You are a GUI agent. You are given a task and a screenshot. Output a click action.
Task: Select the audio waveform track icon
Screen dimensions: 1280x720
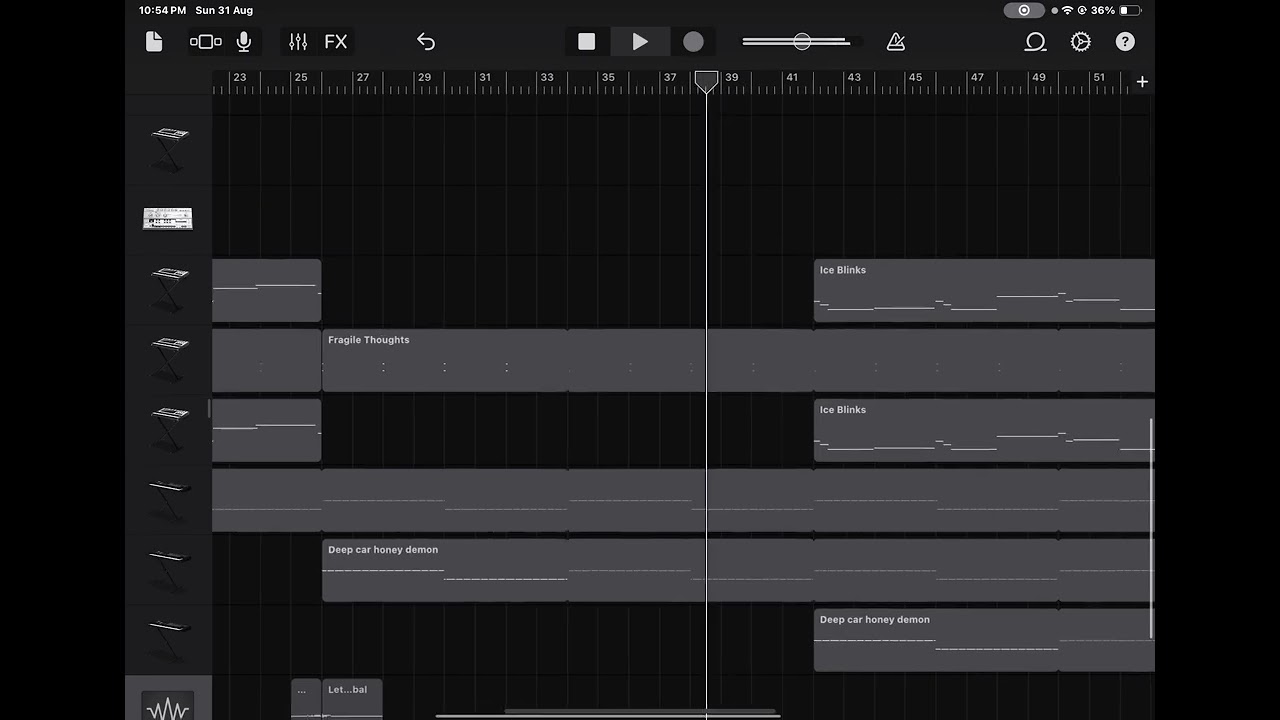(x=168, y=705)
